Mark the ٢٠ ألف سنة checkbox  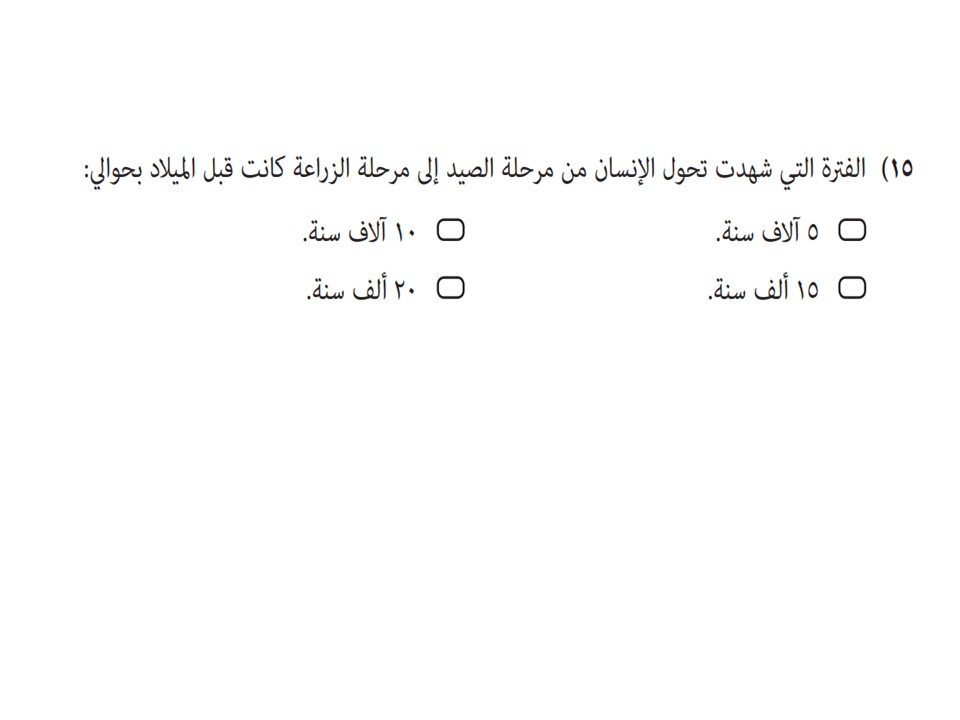[450, 288]
